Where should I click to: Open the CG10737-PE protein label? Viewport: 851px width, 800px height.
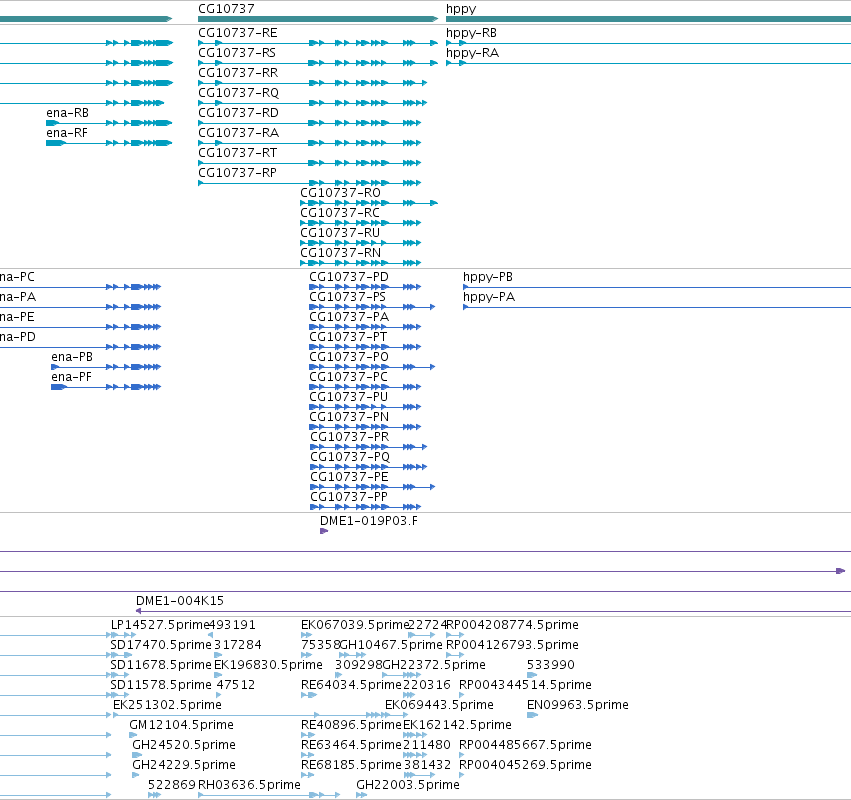point(350,477)
